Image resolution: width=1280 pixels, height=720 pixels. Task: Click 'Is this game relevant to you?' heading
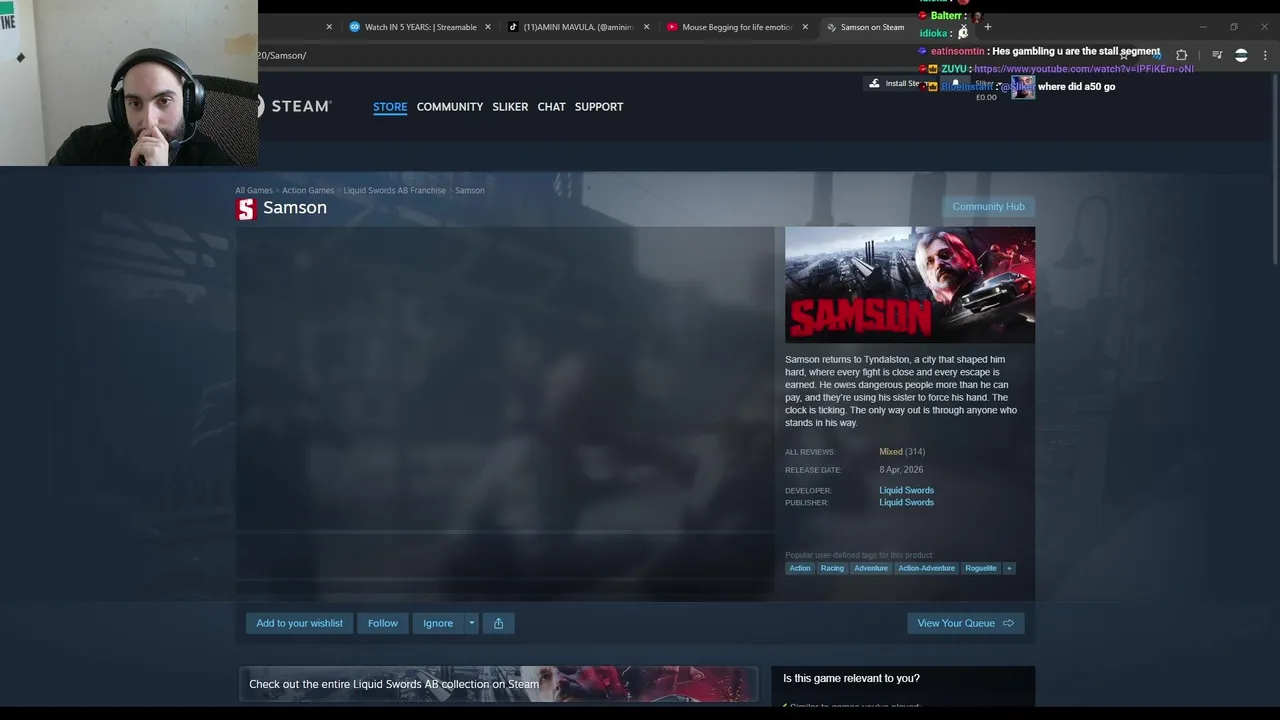pyautogui.click(x=851, y=678)
